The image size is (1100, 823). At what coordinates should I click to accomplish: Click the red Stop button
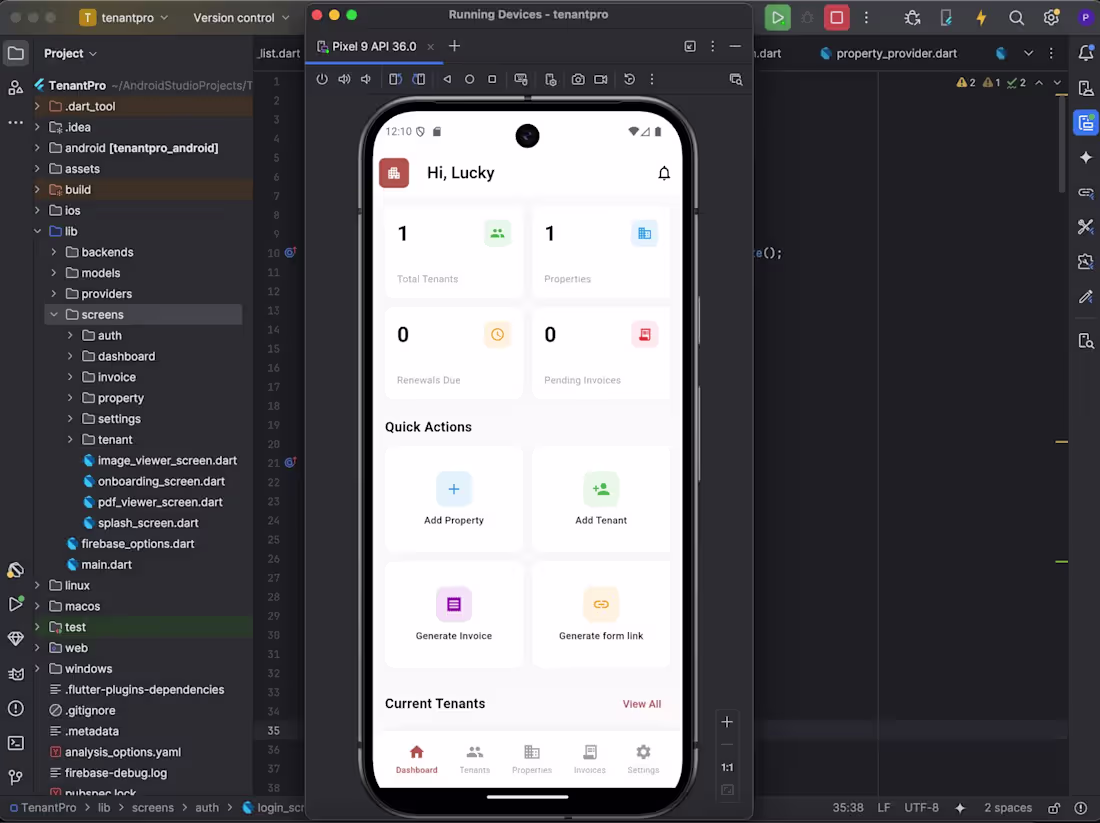[836, 18]
